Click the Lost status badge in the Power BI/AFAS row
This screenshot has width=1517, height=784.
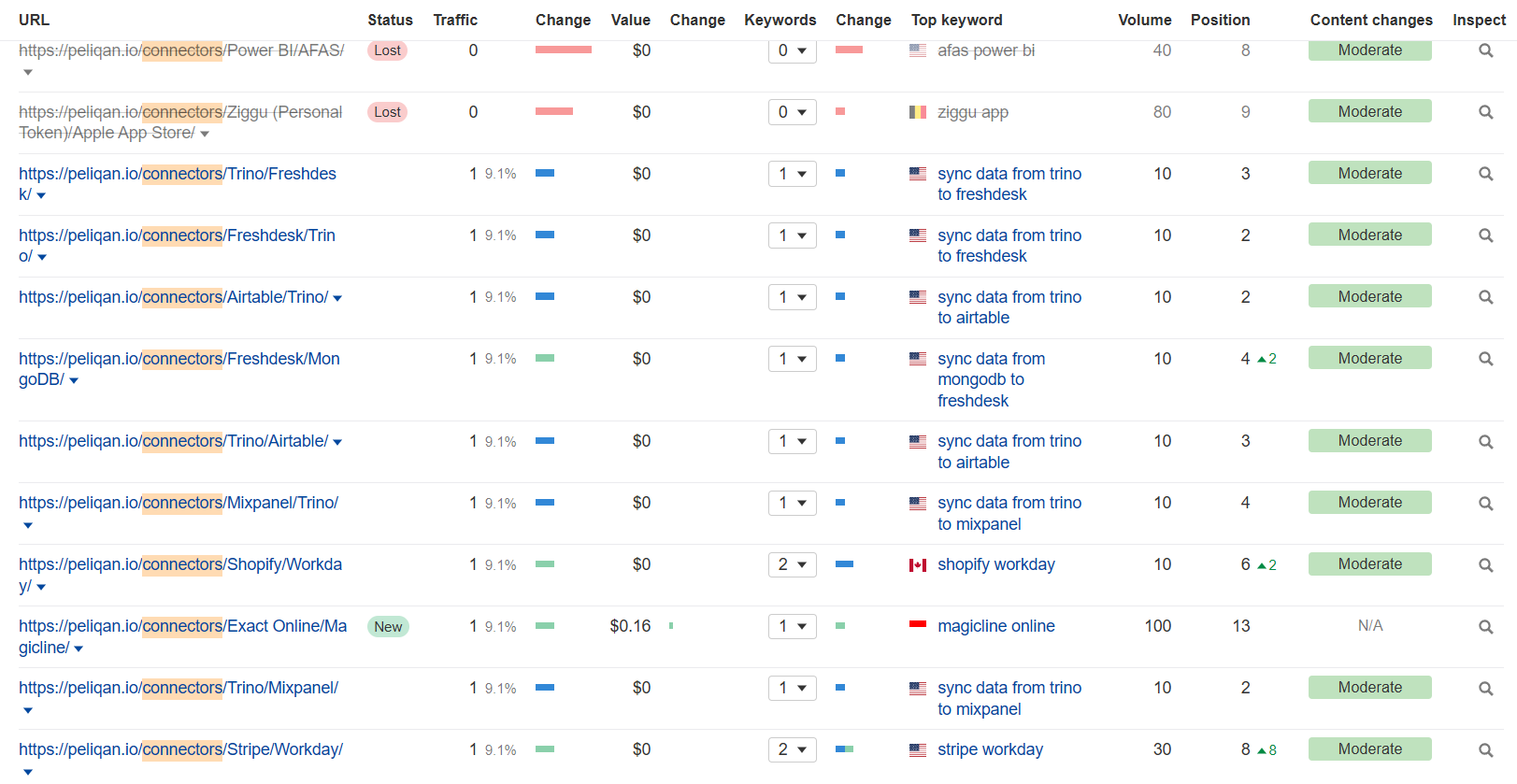(x=387, y=50)
